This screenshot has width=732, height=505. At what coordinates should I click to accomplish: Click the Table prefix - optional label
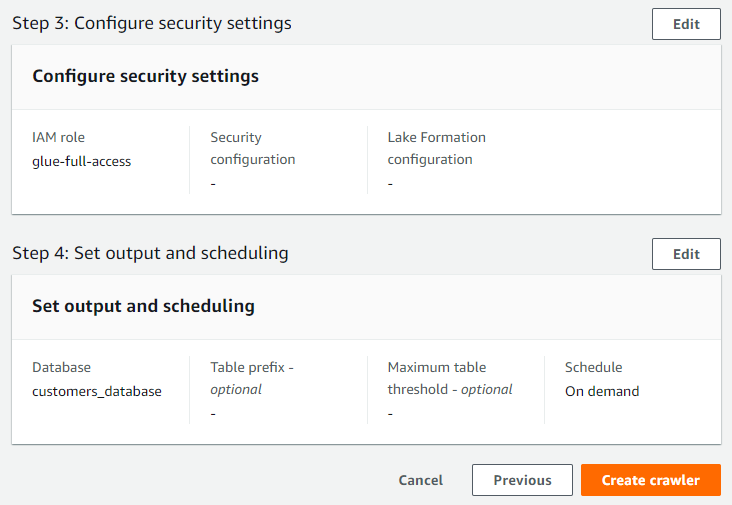252,378
